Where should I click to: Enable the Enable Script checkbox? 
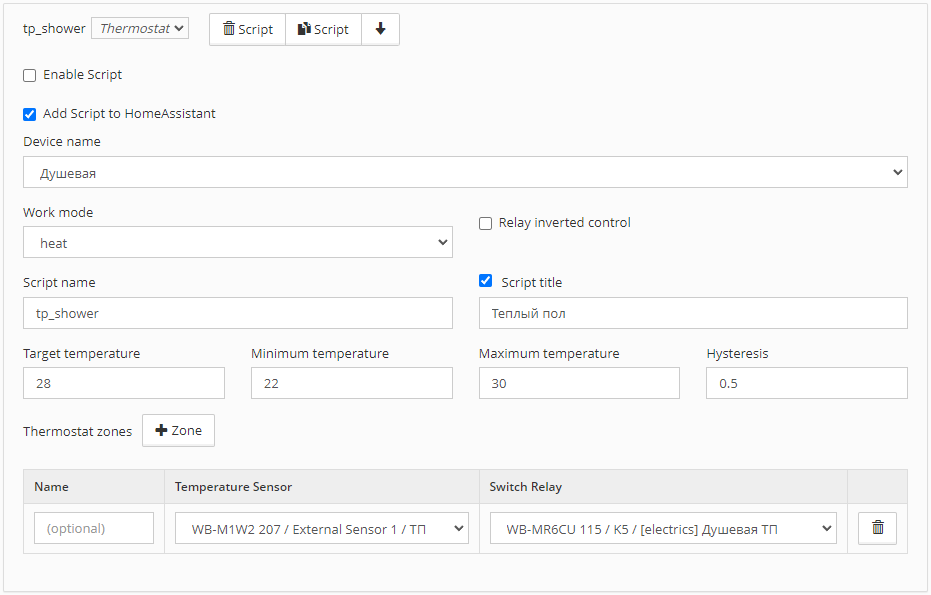pos(30,75)
